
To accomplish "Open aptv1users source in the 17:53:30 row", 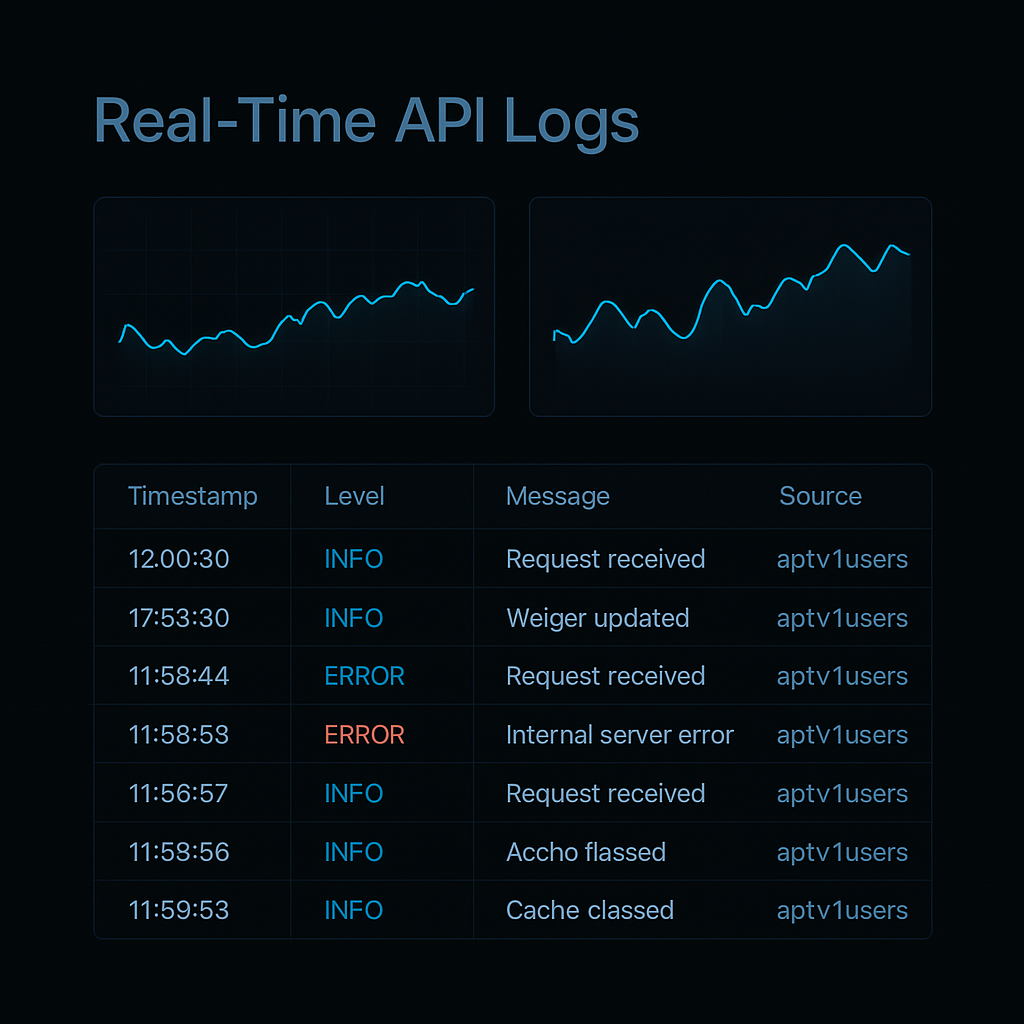I will coord(842,619).
